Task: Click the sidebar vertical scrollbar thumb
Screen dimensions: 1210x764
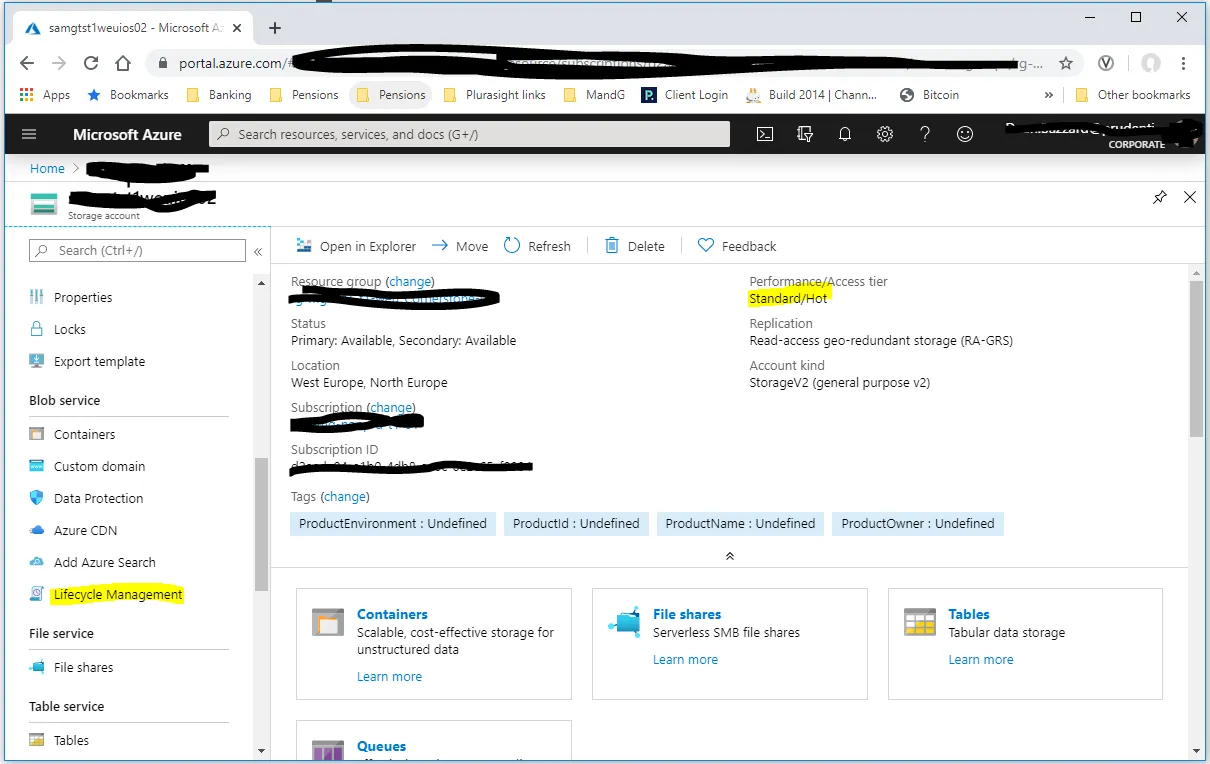Action: pos(262,524)
